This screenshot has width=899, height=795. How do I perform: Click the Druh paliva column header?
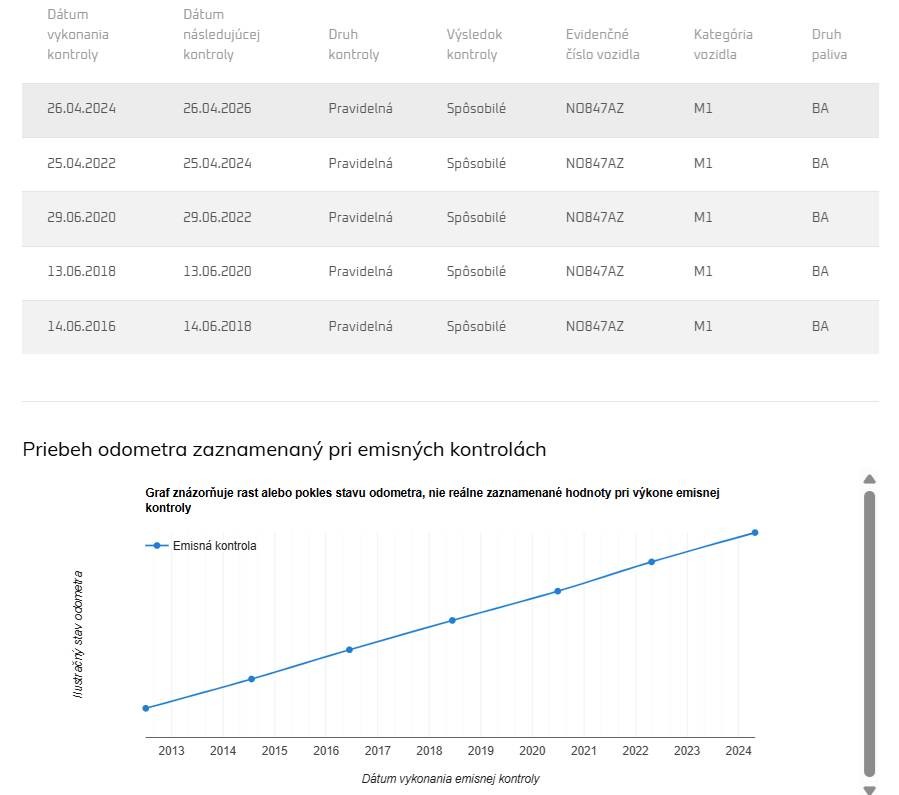click(x=828, y=44)
